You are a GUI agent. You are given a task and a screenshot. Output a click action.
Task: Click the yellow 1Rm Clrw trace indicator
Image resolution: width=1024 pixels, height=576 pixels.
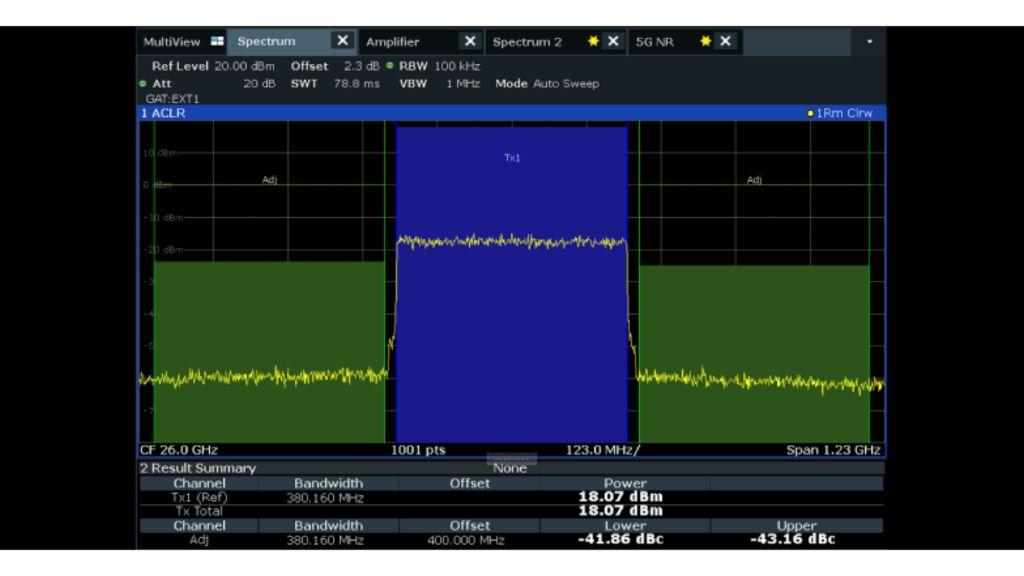pos(839,113)
